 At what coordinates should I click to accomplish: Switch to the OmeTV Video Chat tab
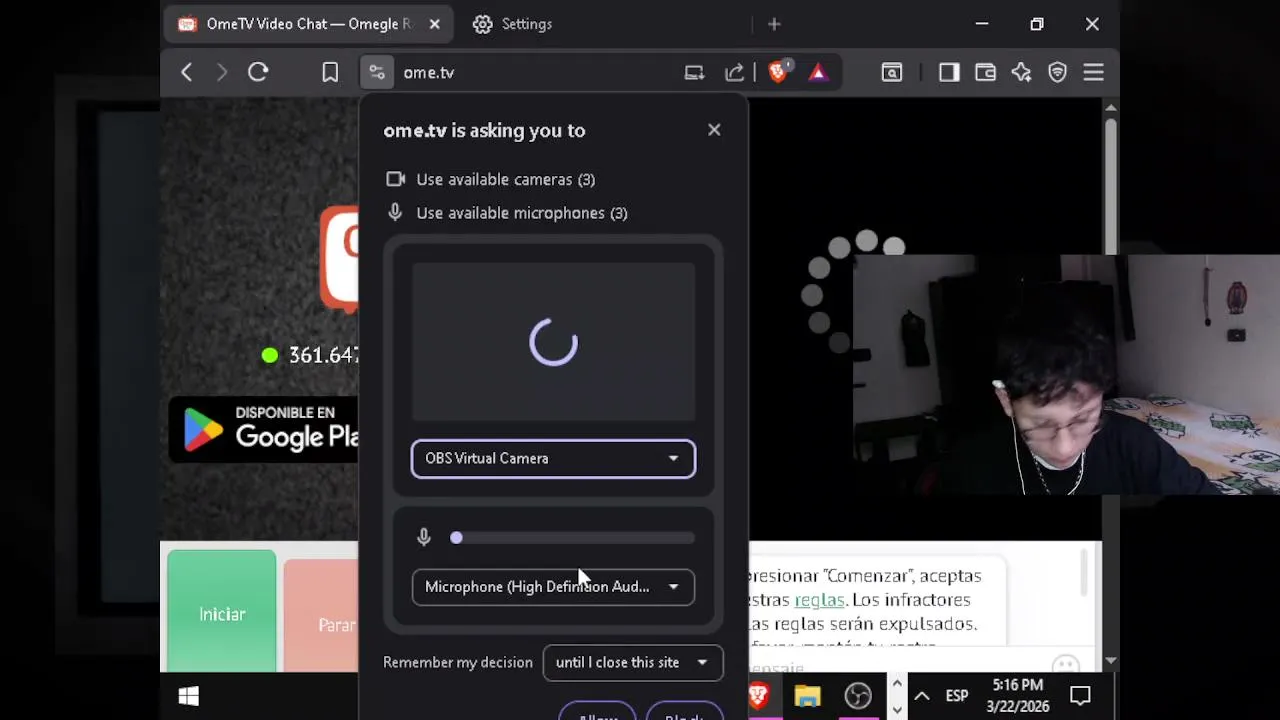309,24
